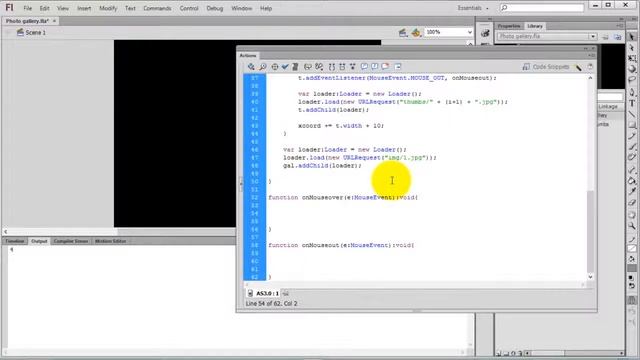Click the AS3.0 : 1 script tab
Viewport: 640px width, 360px height.
[x=263, y=293]
